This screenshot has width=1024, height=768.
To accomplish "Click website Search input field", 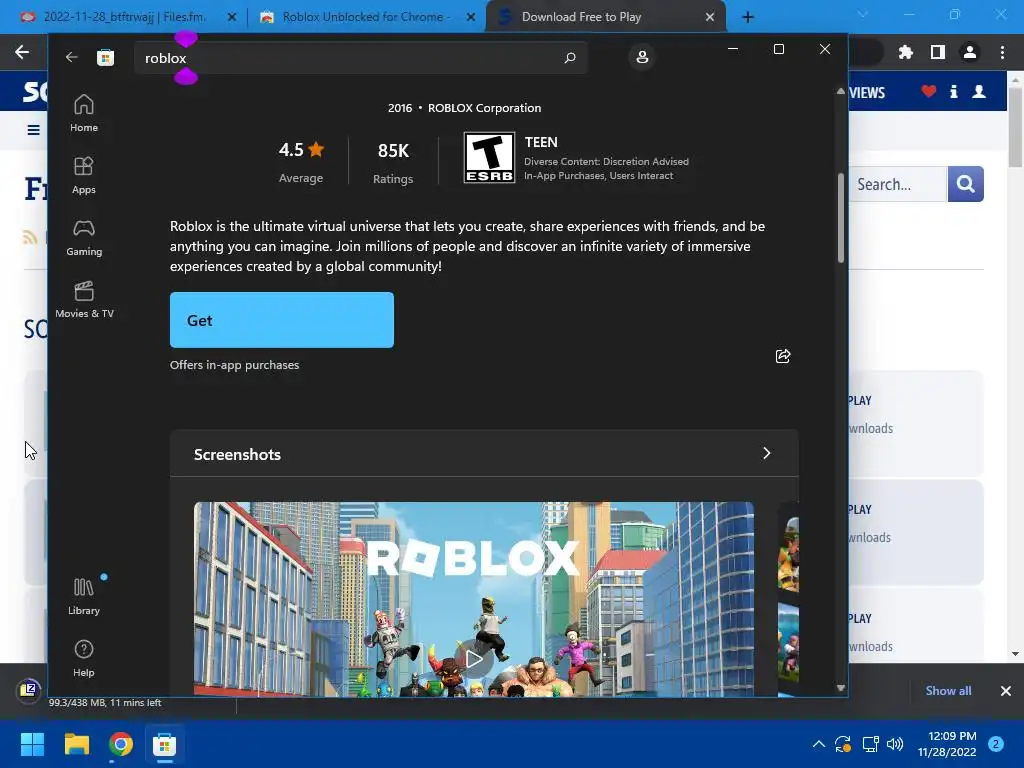I will pos(897,184).
